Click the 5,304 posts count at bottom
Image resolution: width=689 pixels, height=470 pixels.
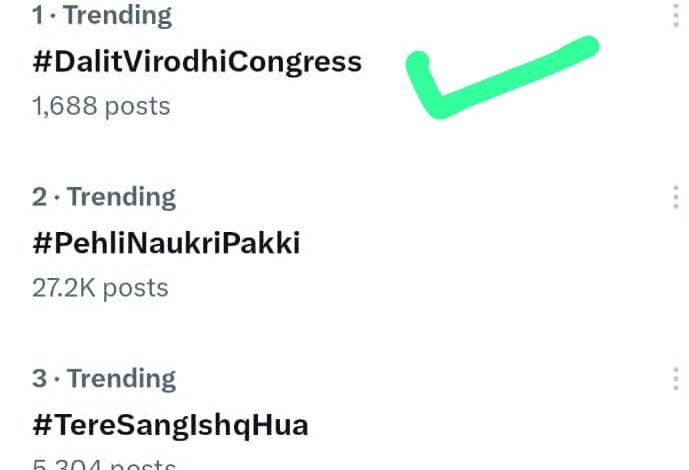click(104, 464)
